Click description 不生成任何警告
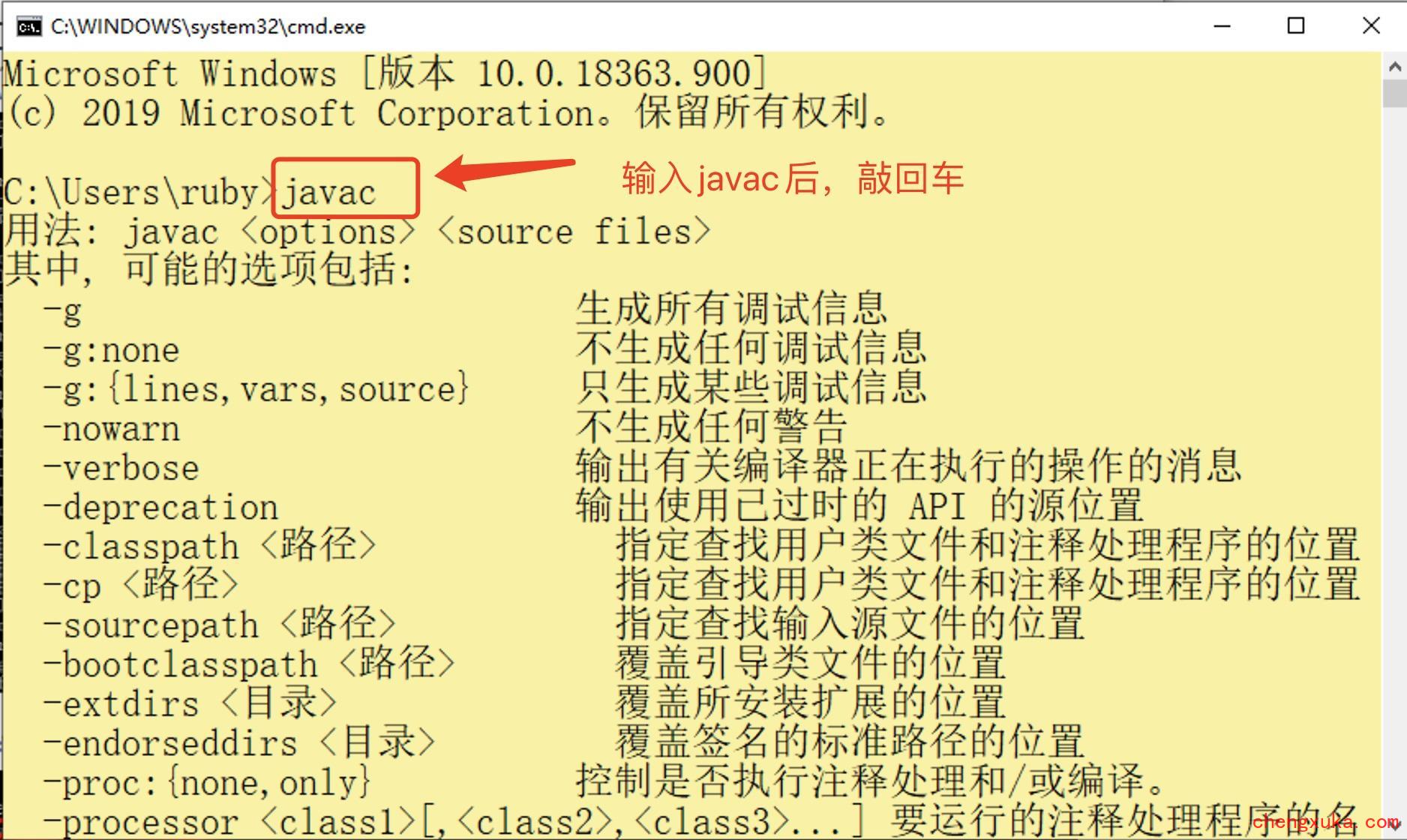Viewport: 1407px width, 840px height. [x=712, y=427]
